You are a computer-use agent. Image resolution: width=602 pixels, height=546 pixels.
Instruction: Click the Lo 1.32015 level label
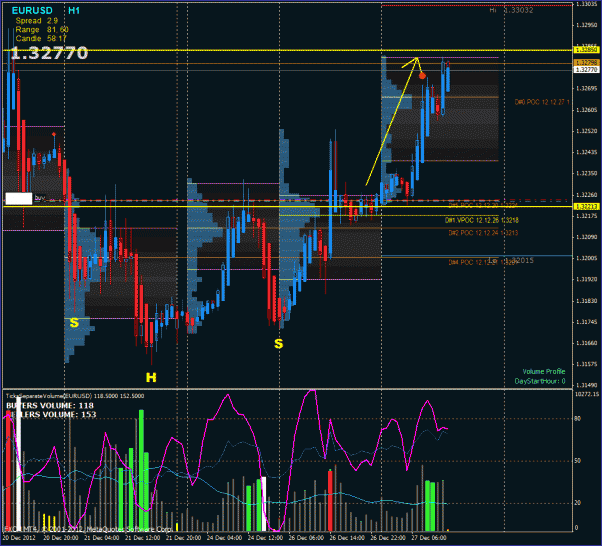(511, 260)
